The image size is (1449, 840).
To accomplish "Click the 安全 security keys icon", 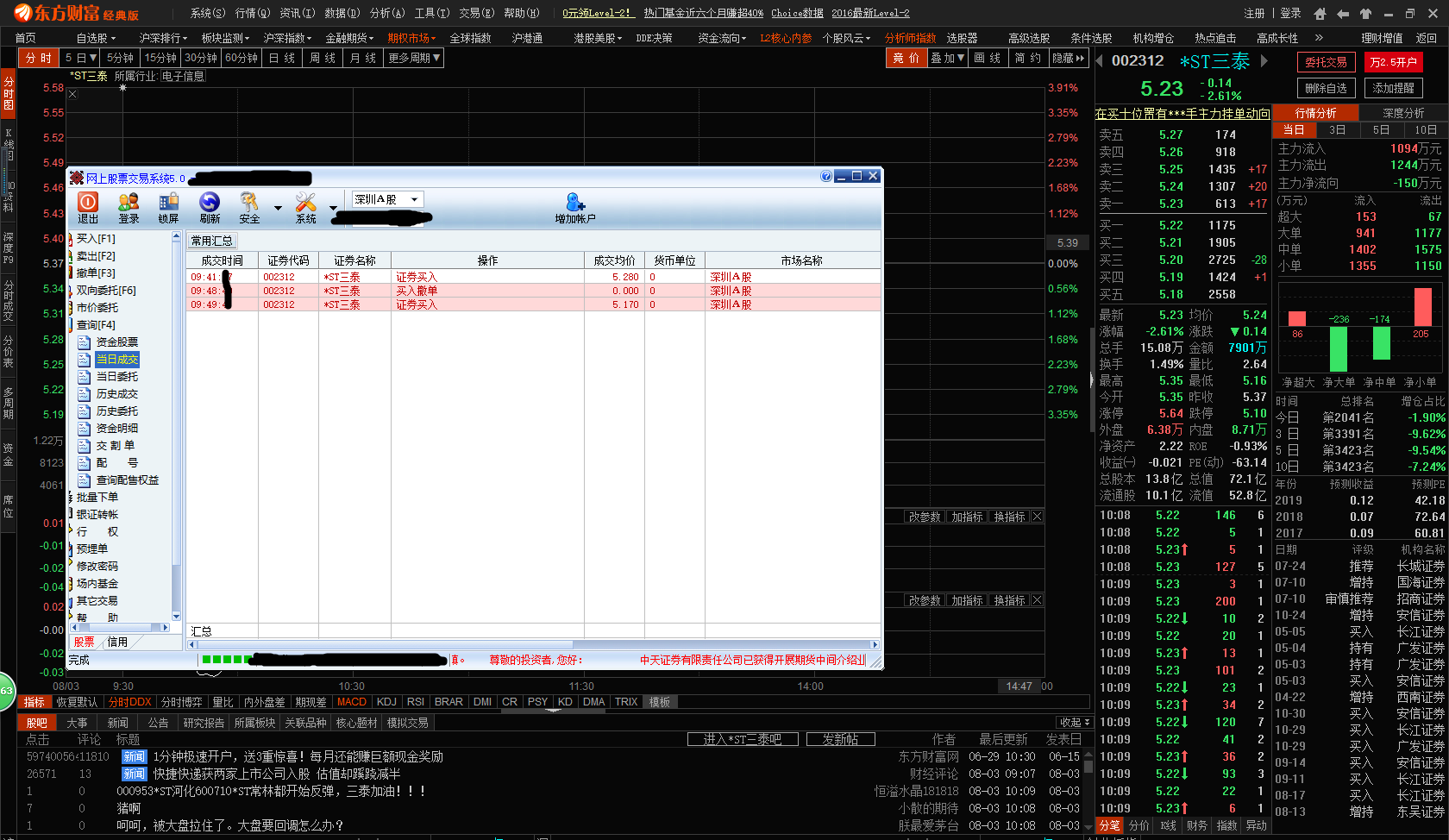I will click(249, 207).
